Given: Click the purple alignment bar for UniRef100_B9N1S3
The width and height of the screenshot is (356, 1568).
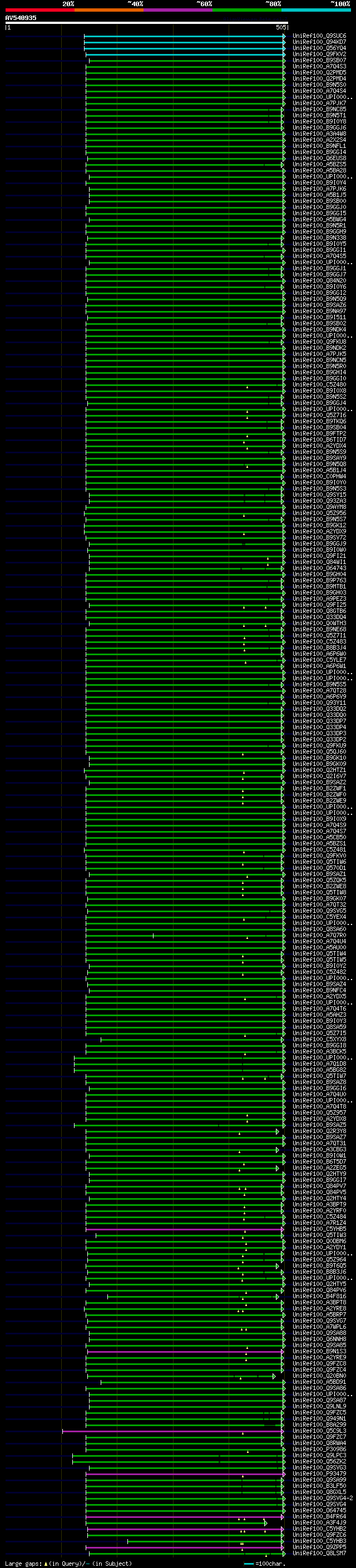Looking at the screenshot, I should click(x=185, y=1352).
